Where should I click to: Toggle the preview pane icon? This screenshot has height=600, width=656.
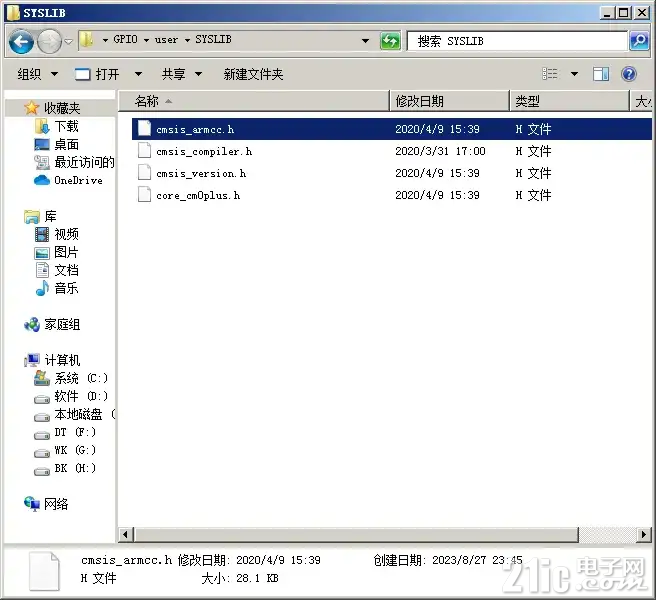(601, 74)
